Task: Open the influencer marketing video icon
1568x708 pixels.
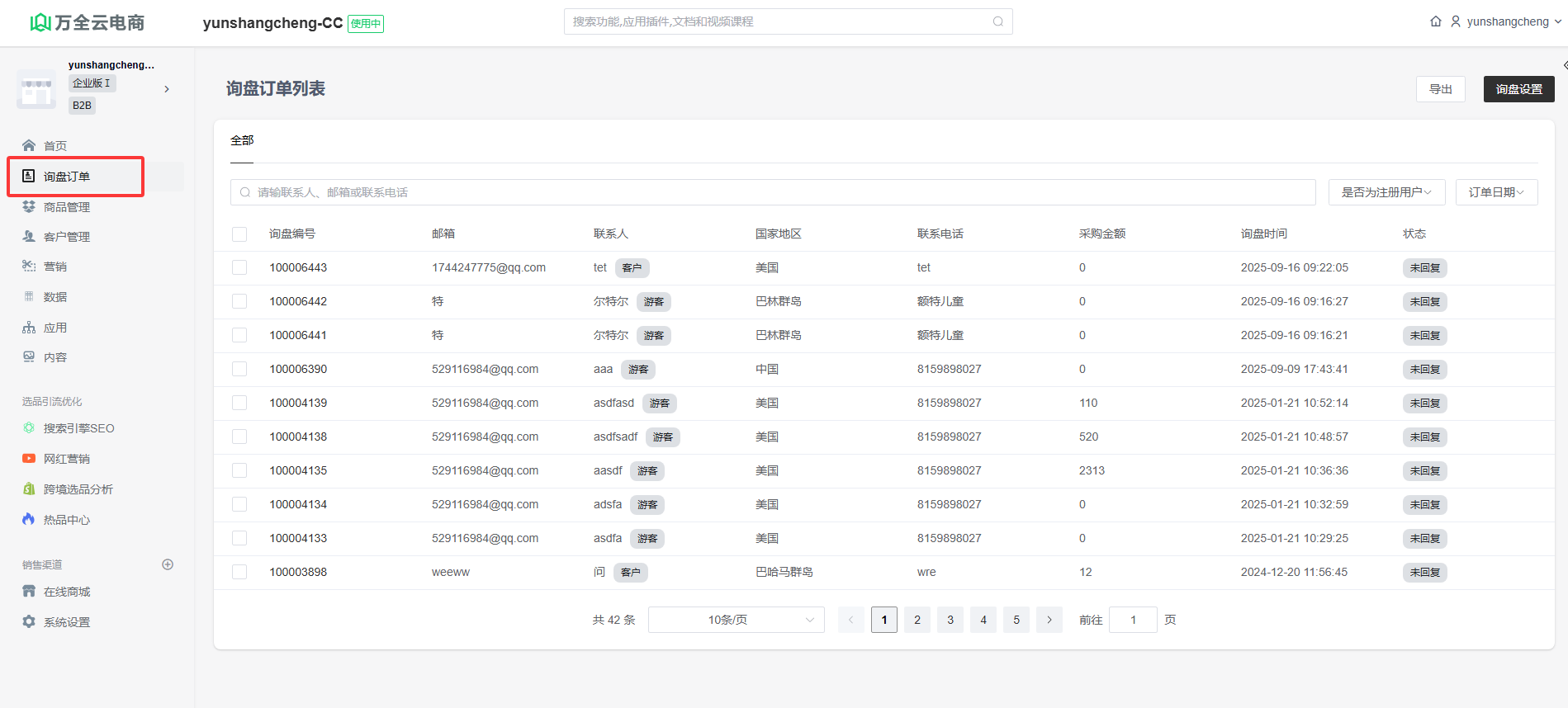Action: [29, 458]
